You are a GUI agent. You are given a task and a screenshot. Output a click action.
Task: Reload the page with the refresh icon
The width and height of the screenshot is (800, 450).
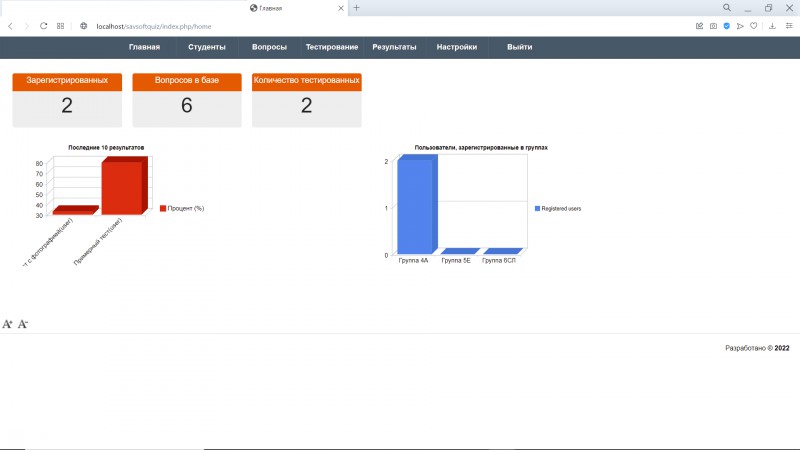[x=43, y=26]
